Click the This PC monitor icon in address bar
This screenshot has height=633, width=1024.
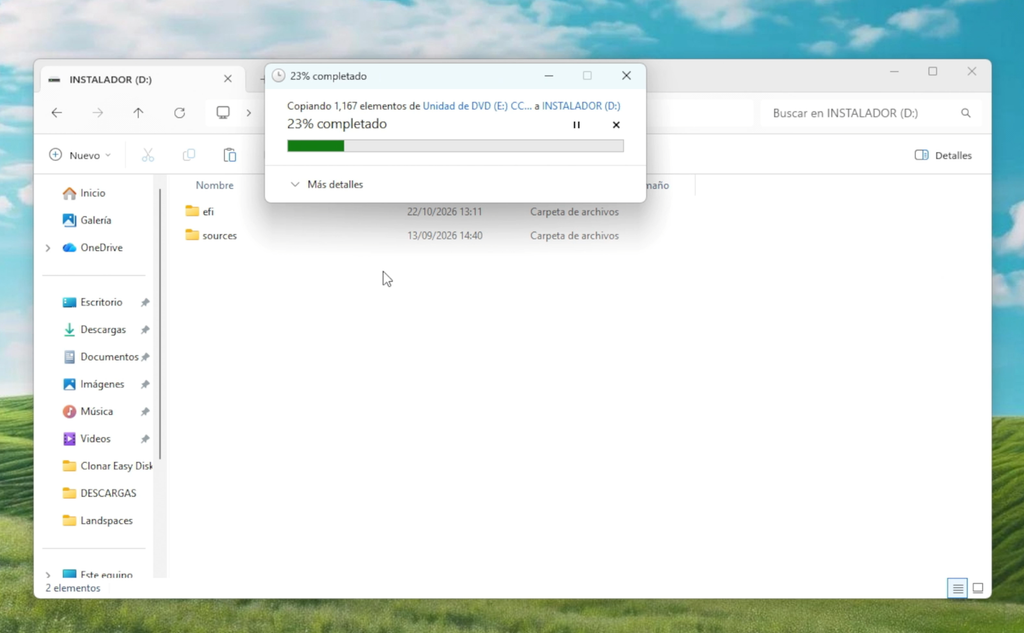tap(223, 112)
